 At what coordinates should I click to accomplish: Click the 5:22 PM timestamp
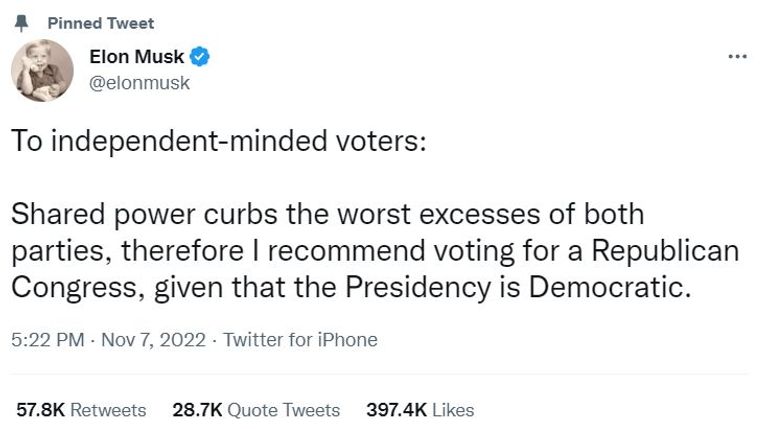pyautogui.click(x=48, y=340)
